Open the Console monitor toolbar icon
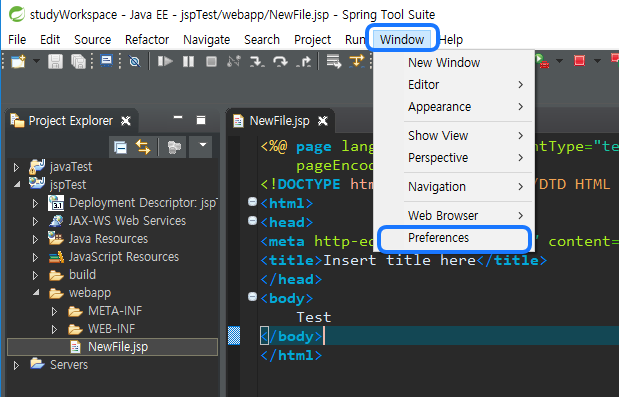619x397 pixels. (106, 61)
